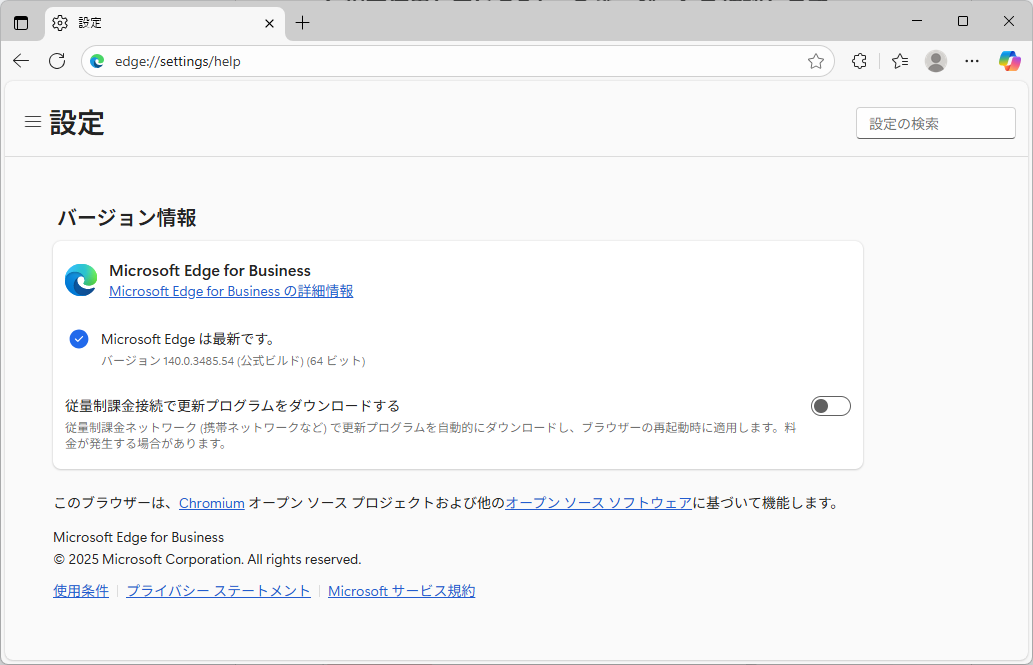Image resolution: width=1033 pixels, height=665 pixels.
Task: Add this page to favorites with star icon
Action: click(816, 61)
